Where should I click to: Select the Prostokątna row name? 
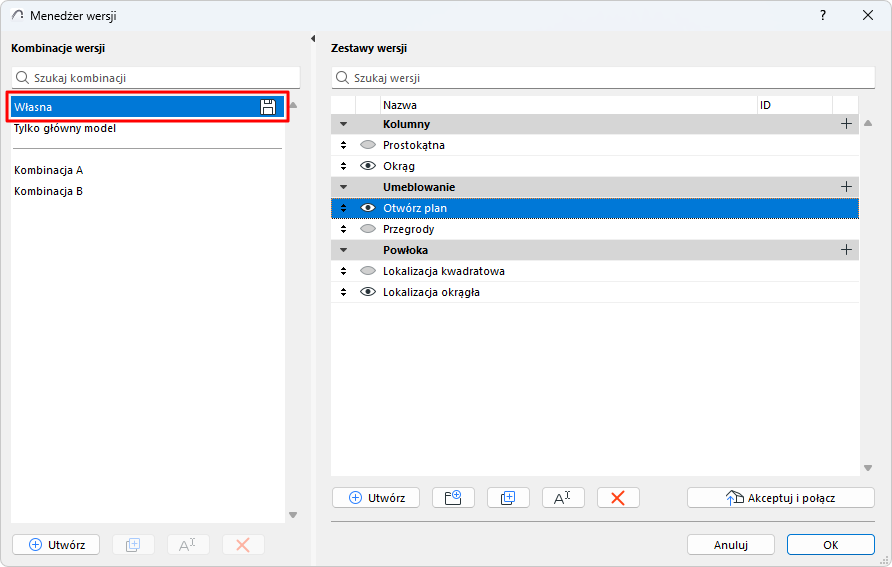click(414, 145)
